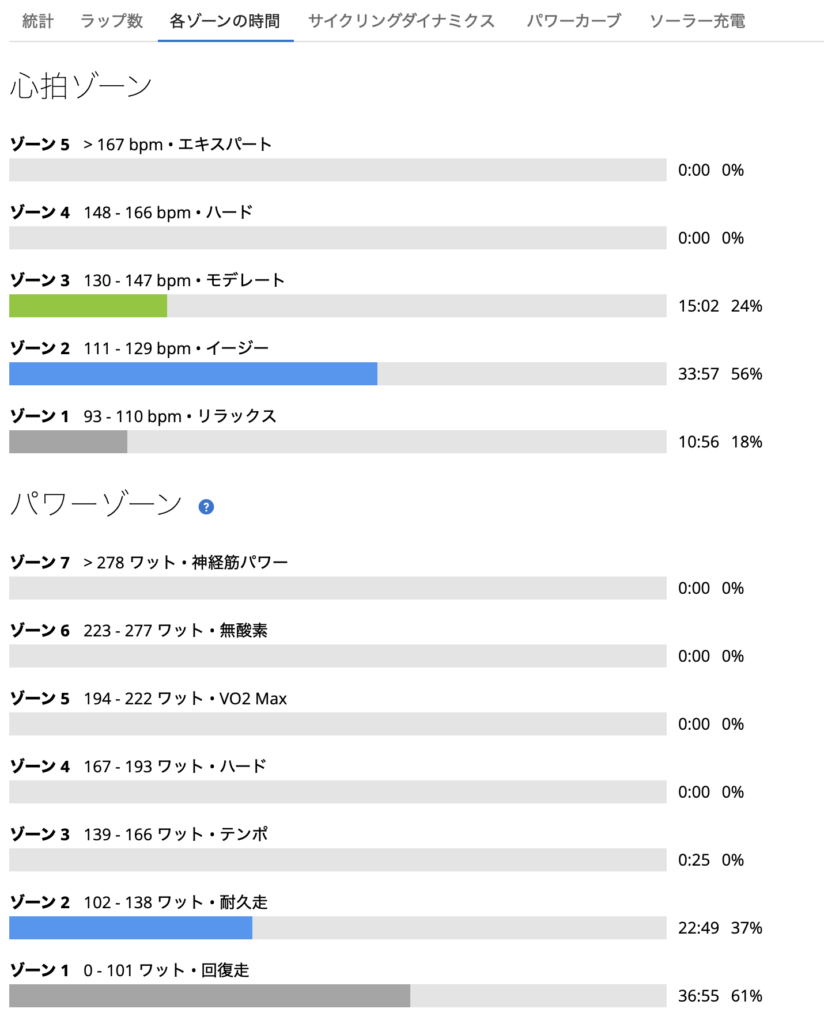Screen dimensions: 824x1024
Task: Click the gray power Zone 1 回復走 bar
Action: click(x=210, y=995)
